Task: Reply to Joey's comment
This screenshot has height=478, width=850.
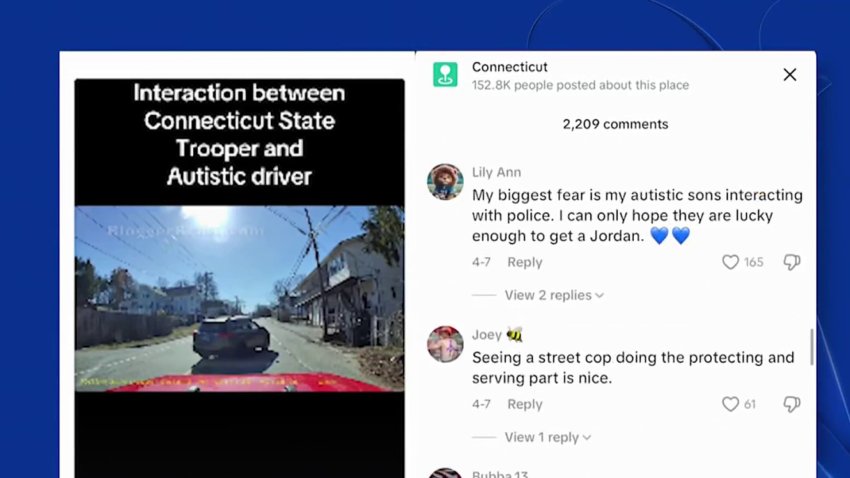Action: (x=525, y=404)
